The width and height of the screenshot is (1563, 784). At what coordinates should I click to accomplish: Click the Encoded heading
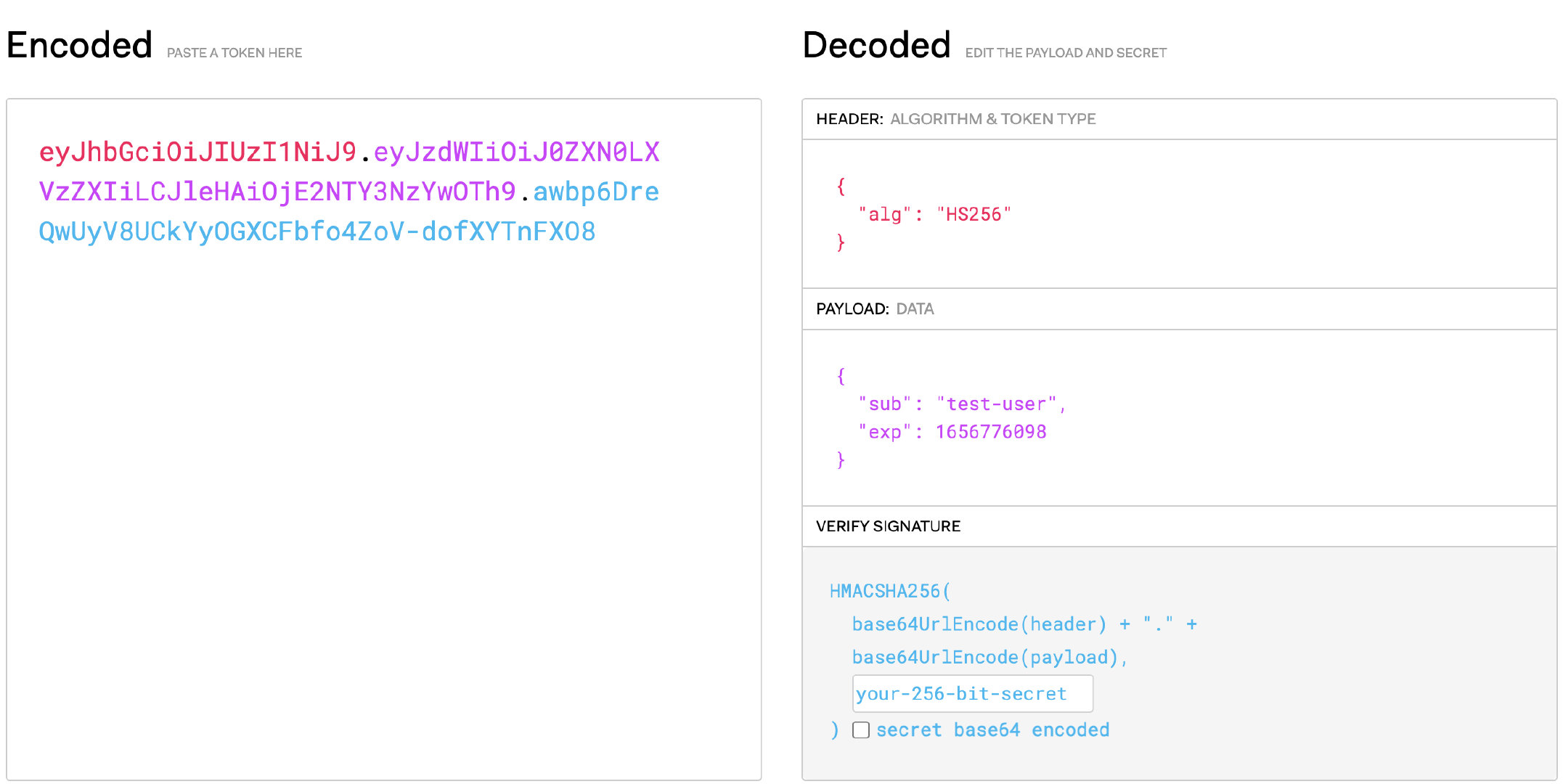click(x=80, y=46)
